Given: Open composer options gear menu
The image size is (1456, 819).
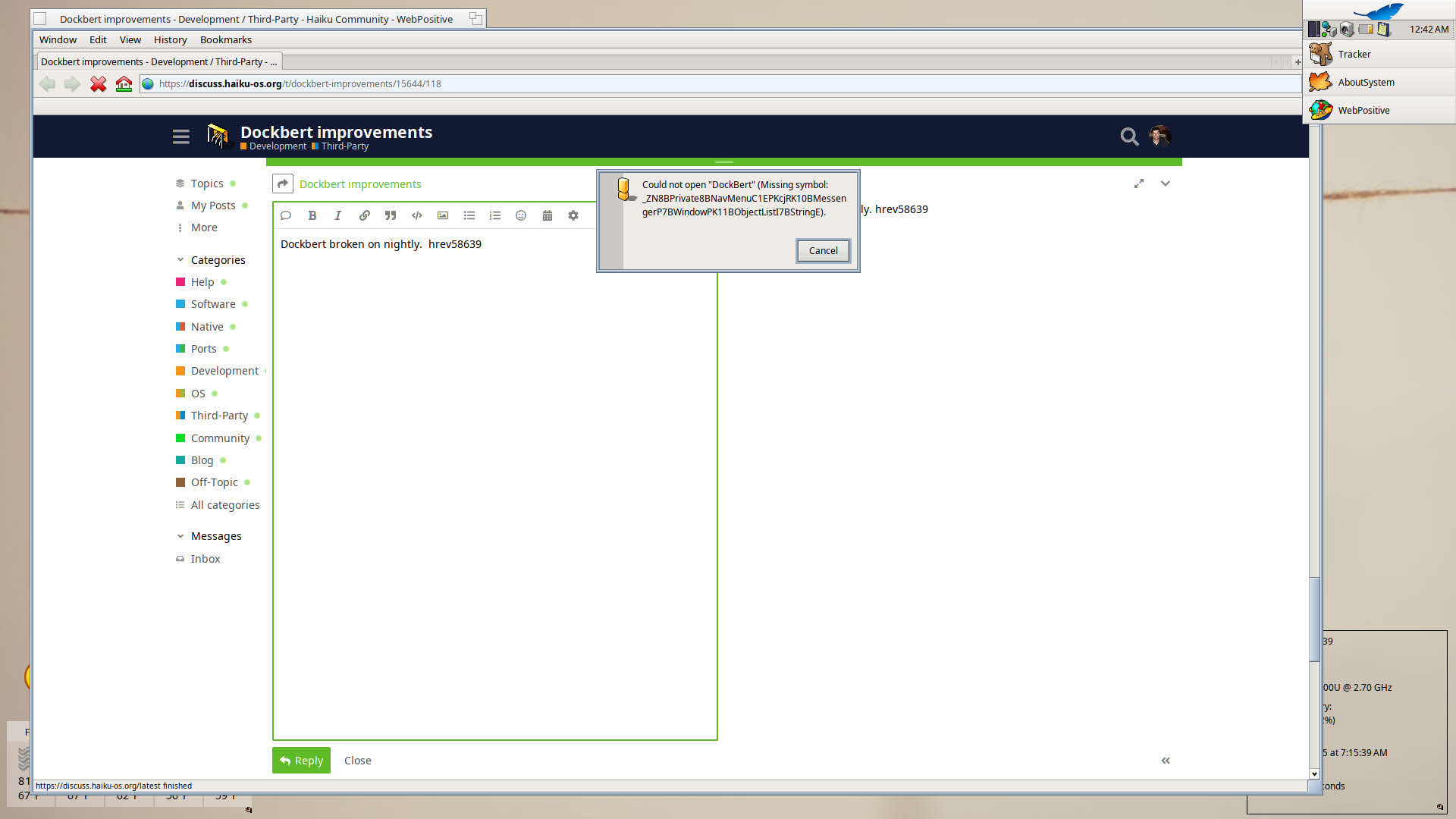Looking at the screenshot, I should pyautogui.click(x=573, y=215).
